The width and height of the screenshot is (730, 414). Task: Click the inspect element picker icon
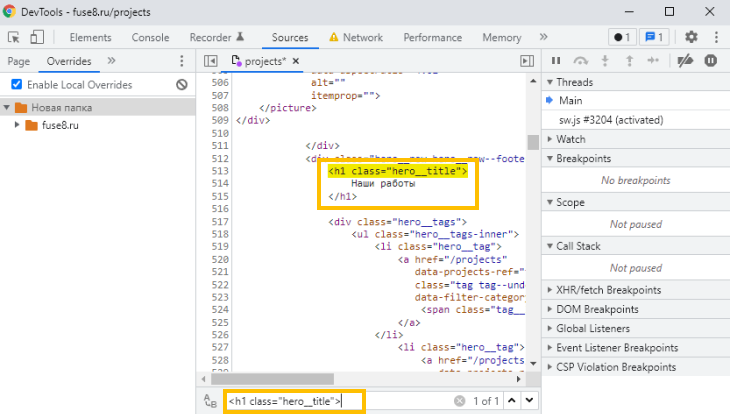13,37
